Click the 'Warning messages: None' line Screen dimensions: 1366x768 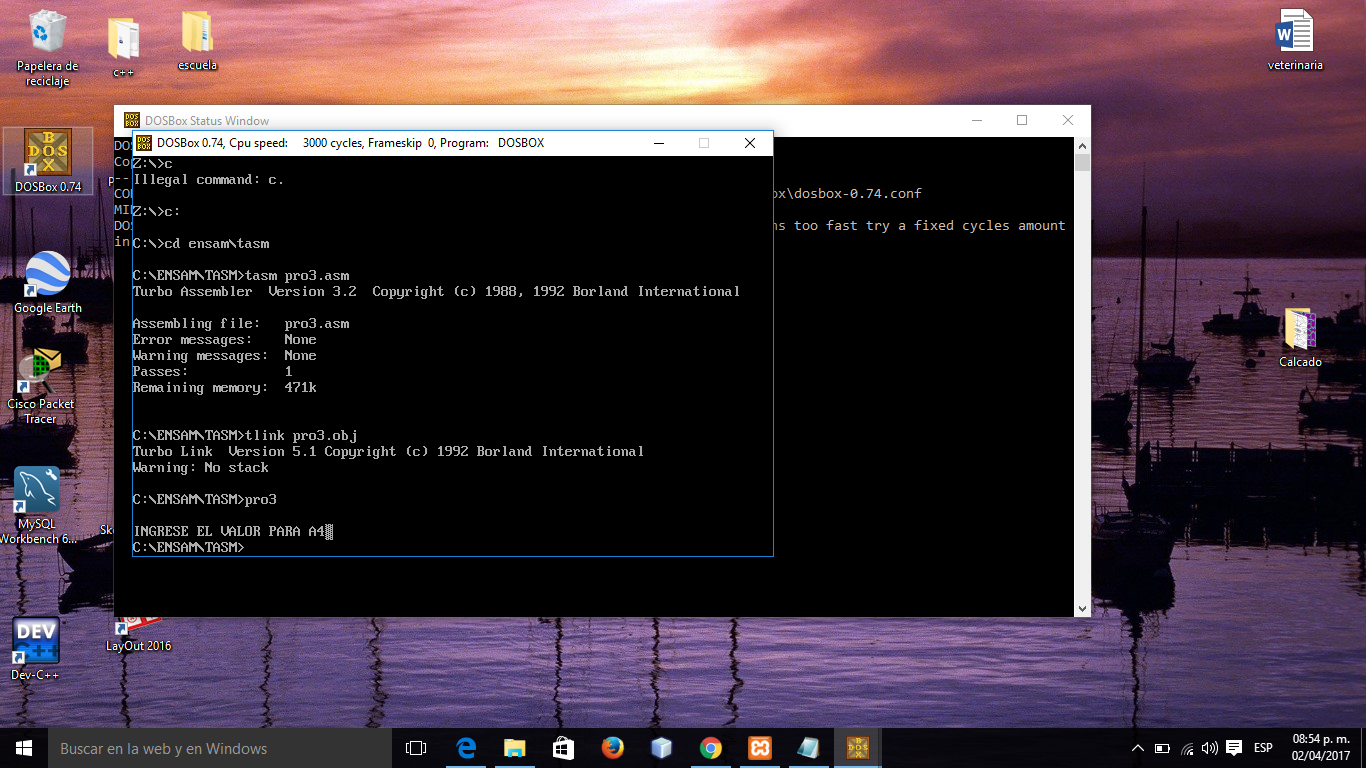(x=225, y=356)
